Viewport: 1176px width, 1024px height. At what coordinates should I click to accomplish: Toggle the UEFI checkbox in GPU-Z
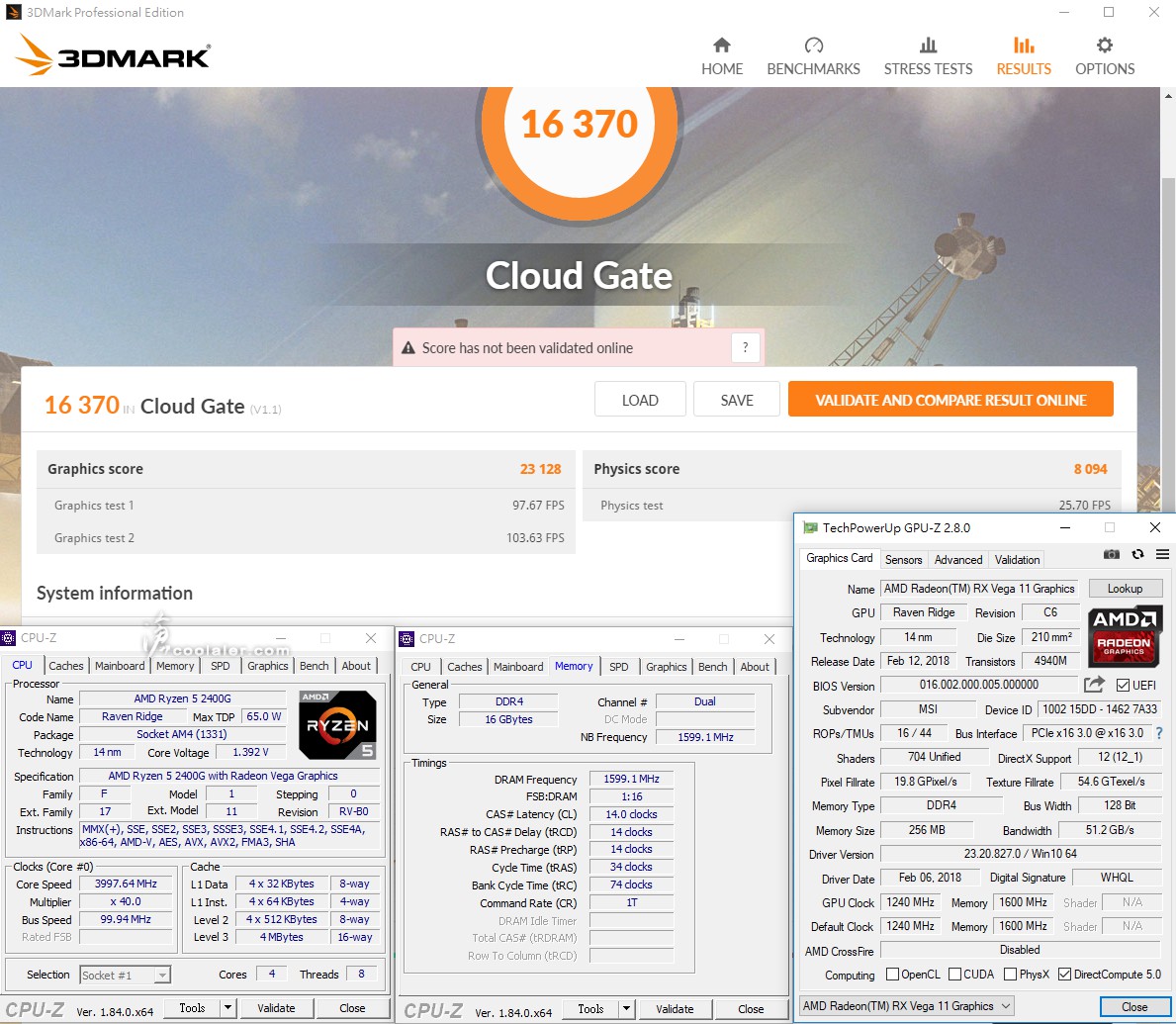click(1123, 685)
